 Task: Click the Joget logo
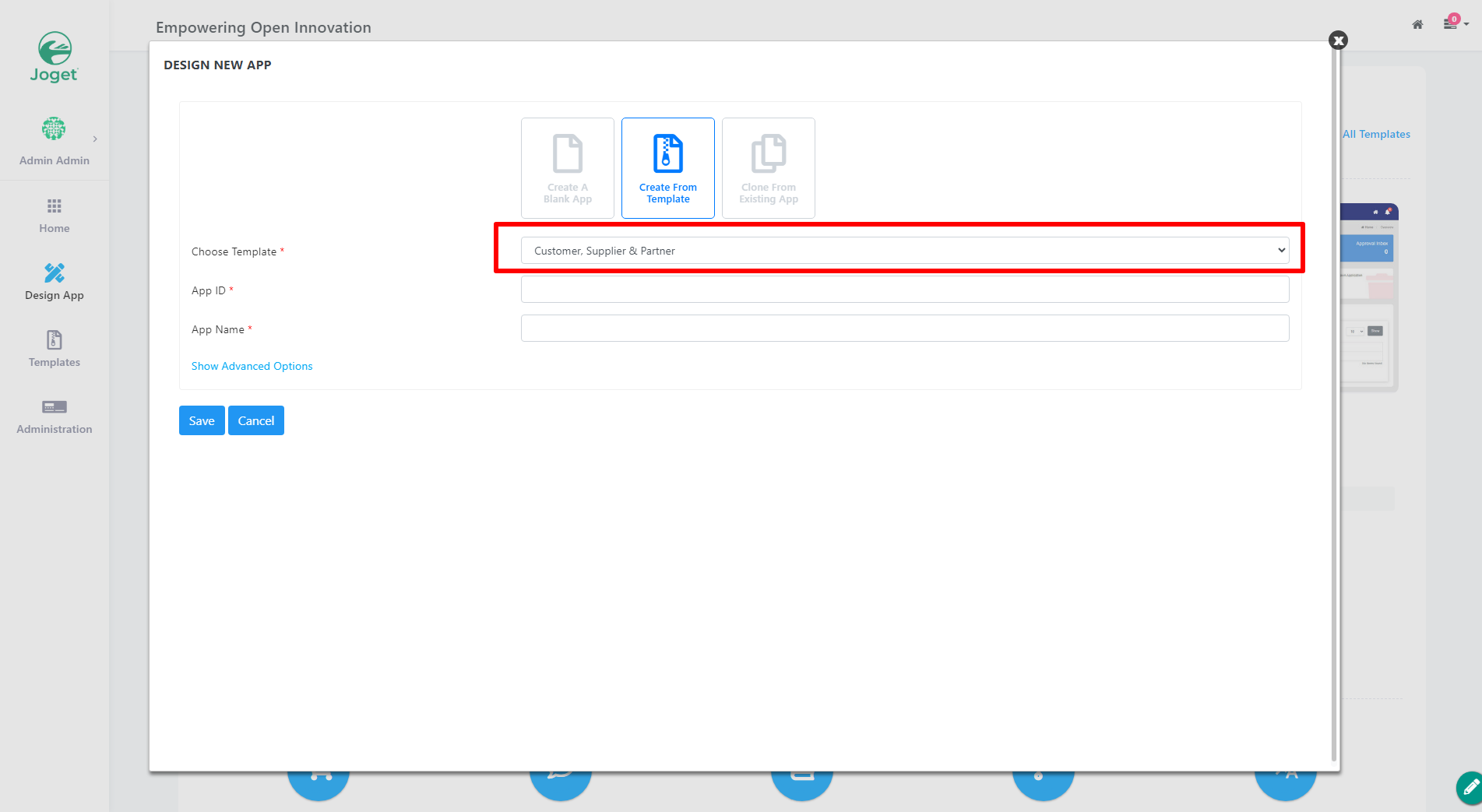(55, 57)
